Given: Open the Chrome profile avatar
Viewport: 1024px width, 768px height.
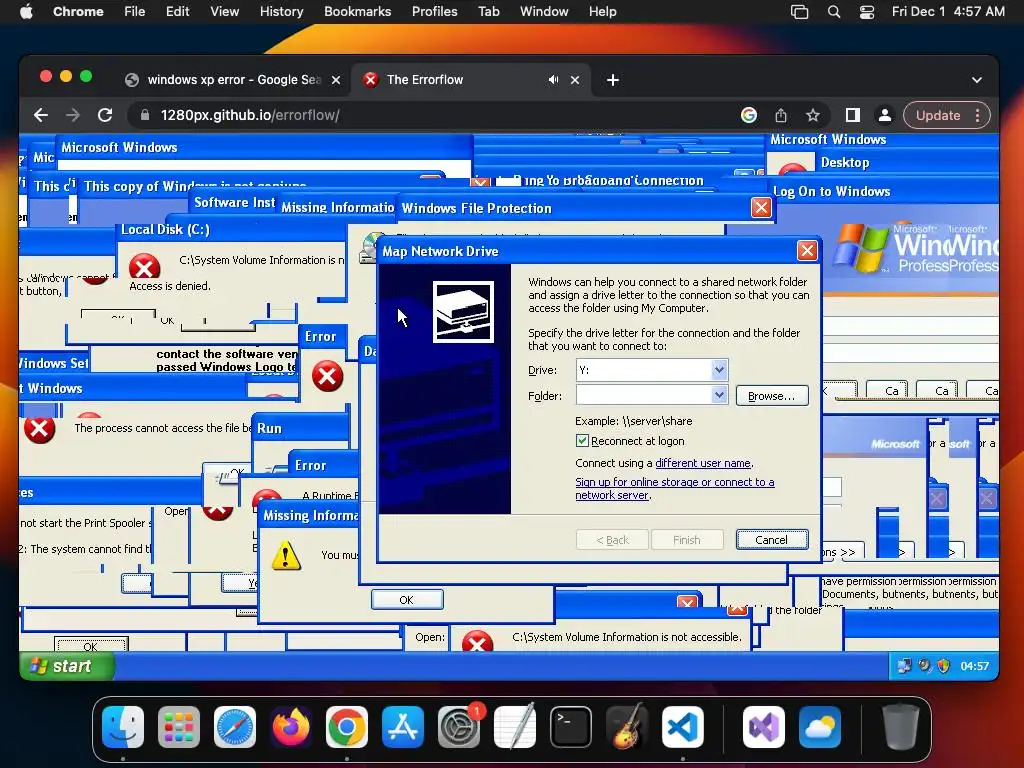Looking at the screenshot, I should pos(884,115).
